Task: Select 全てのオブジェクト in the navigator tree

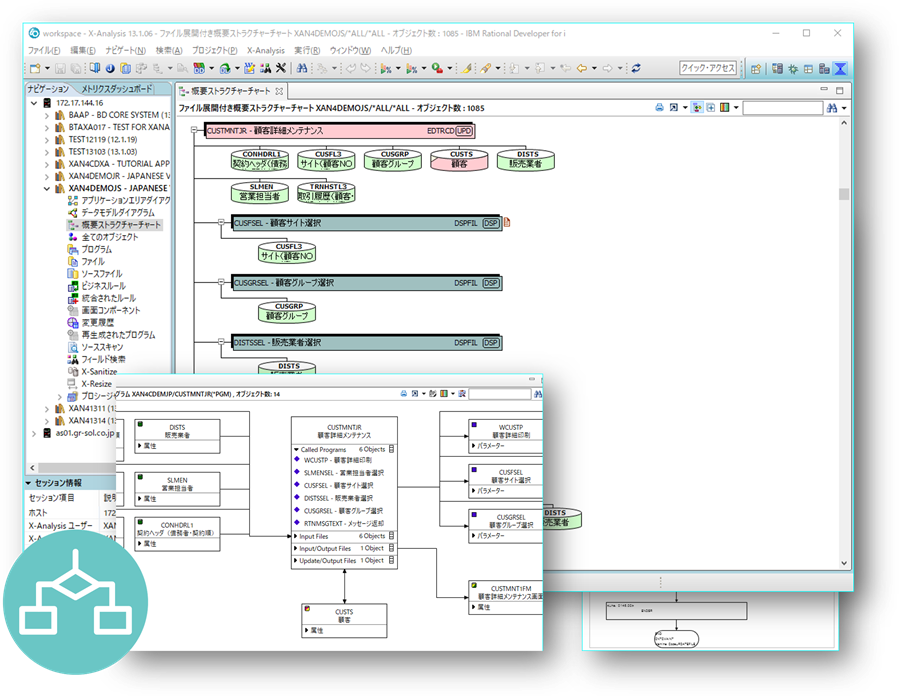Action: click(x=110, y=237)
